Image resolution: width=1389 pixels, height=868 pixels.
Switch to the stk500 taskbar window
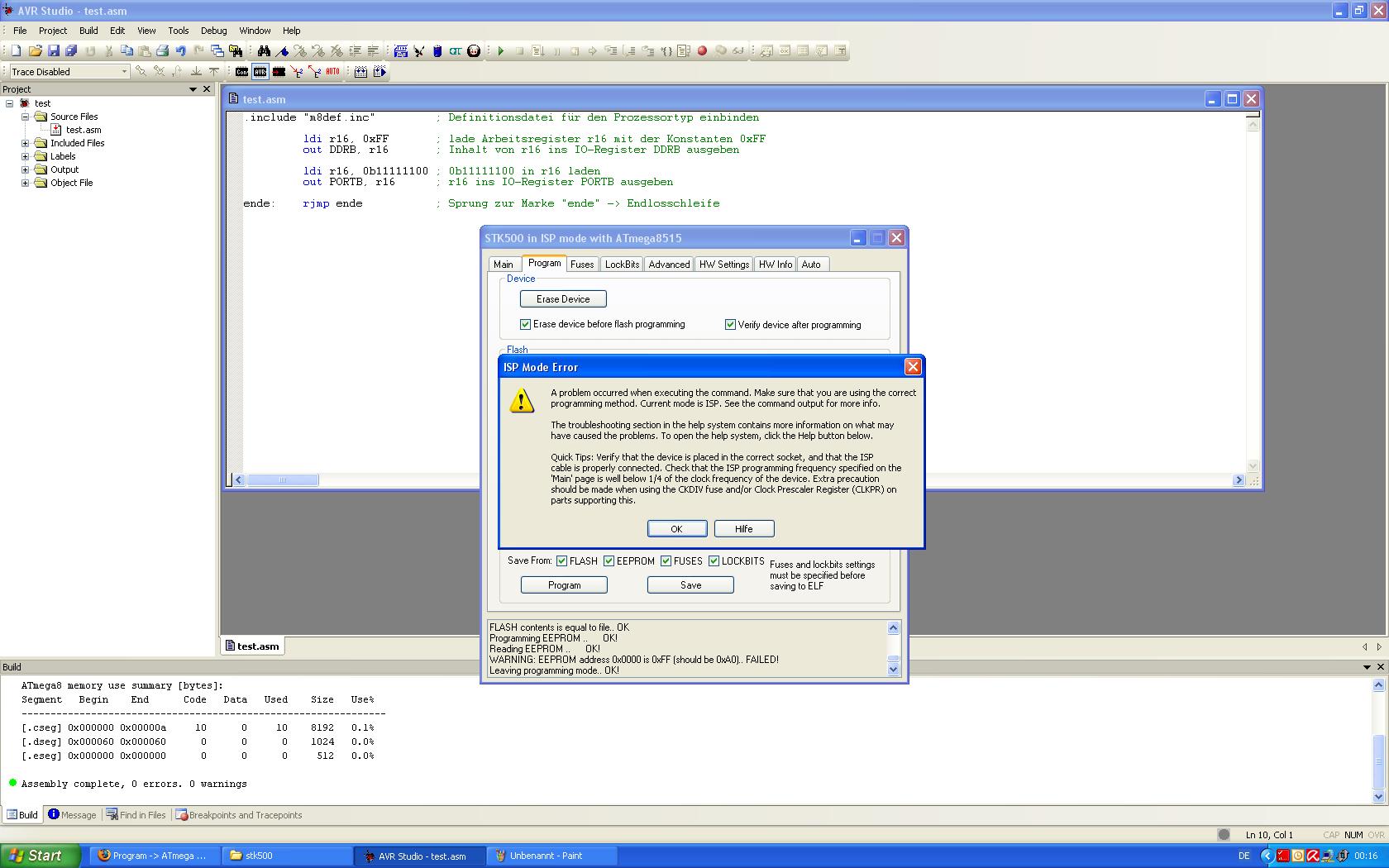point(287,856)
